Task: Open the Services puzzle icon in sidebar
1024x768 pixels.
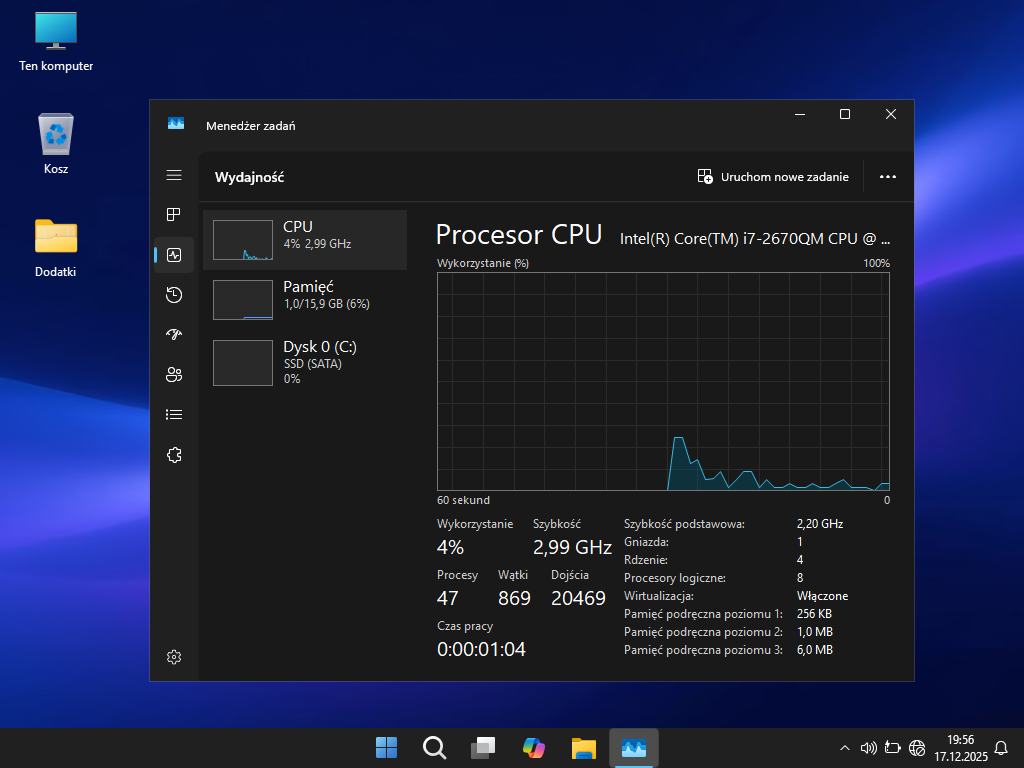Action: point(174,455)
